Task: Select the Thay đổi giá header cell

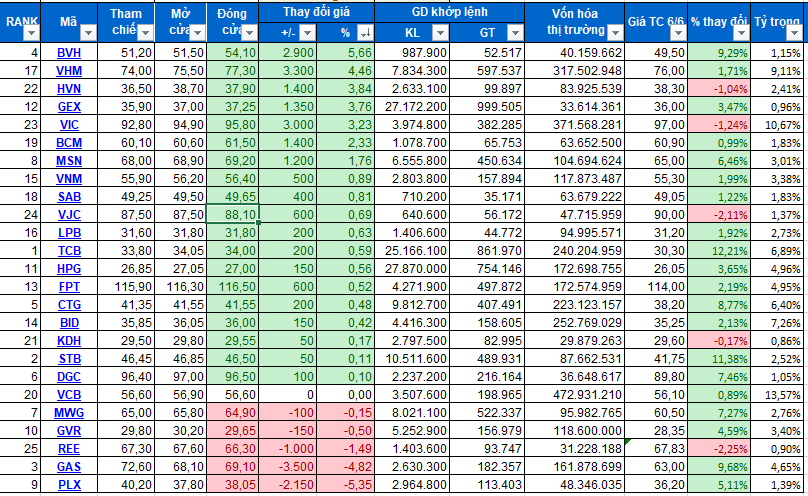Action: (x=316, y=12)
